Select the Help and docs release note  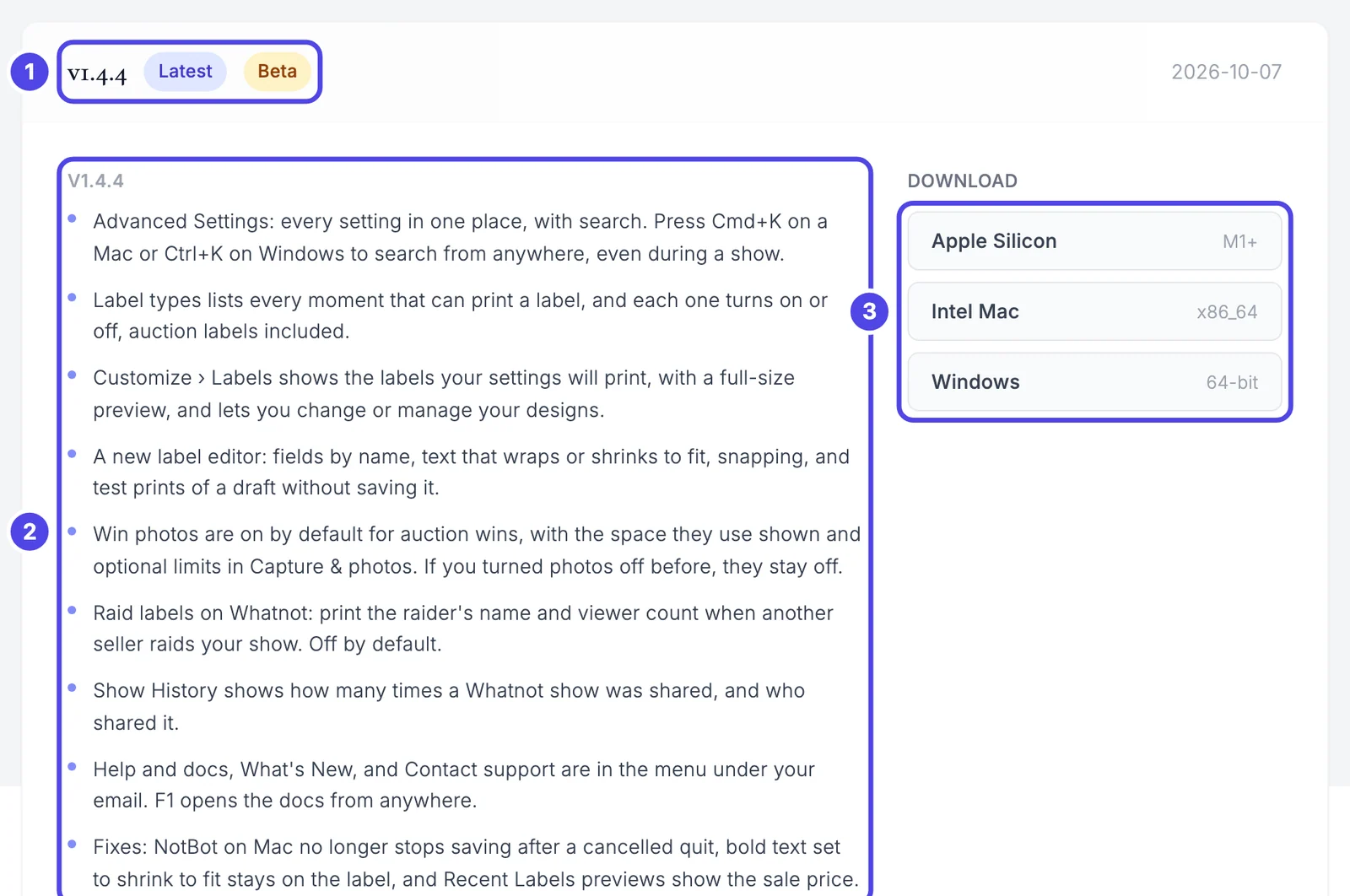(x=454, y=785)
